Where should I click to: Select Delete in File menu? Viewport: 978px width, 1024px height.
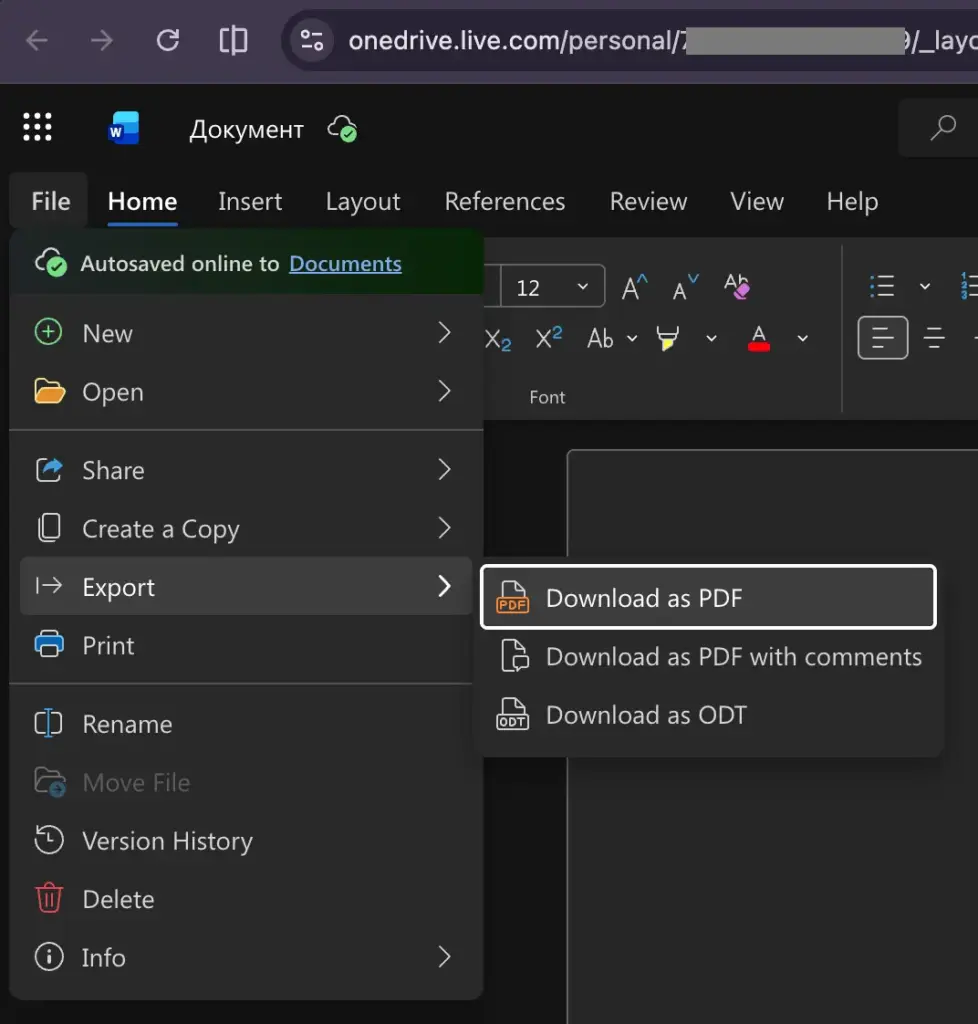click(x=246, y=899)
